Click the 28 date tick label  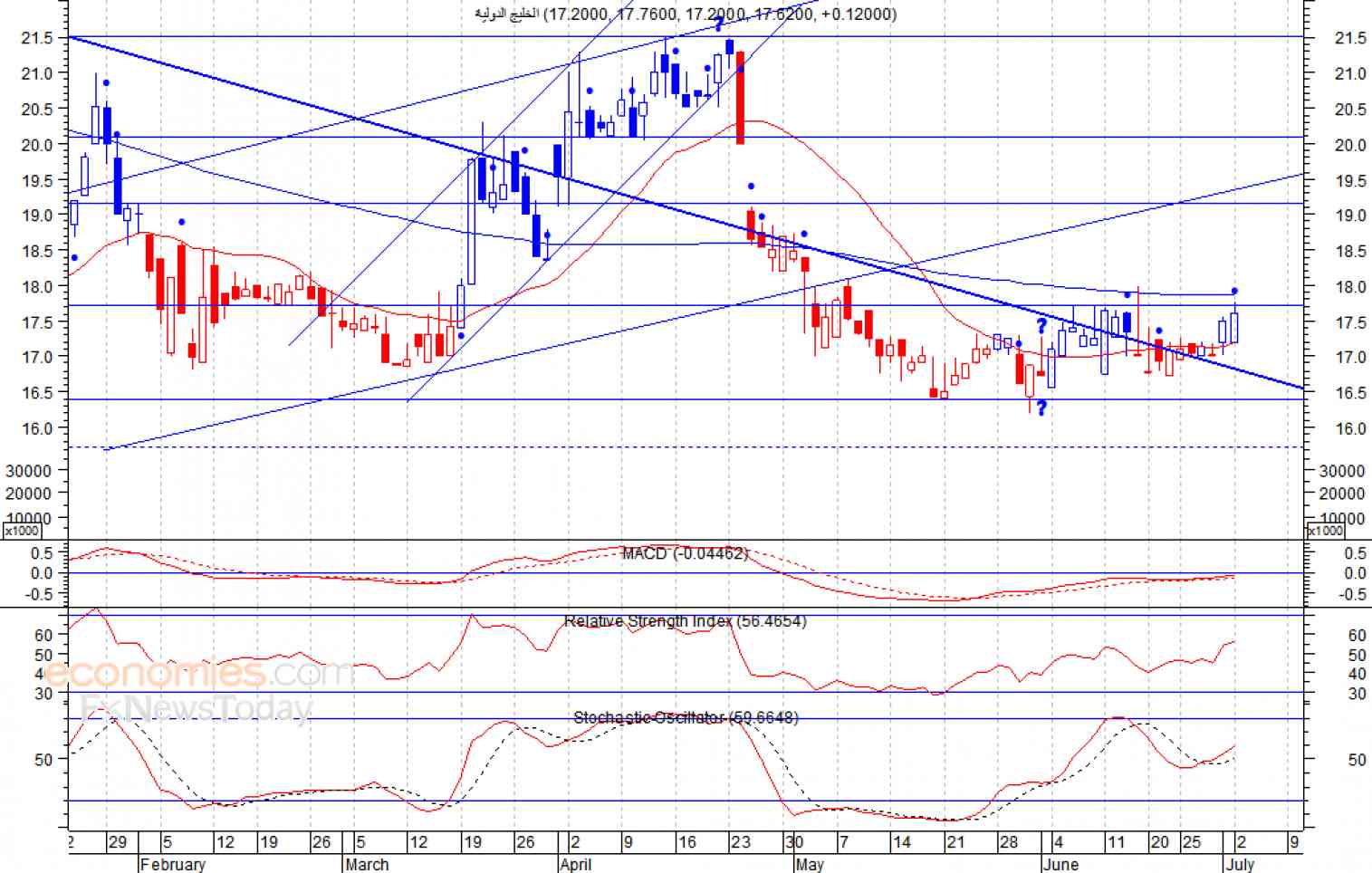click(1009, 842)
